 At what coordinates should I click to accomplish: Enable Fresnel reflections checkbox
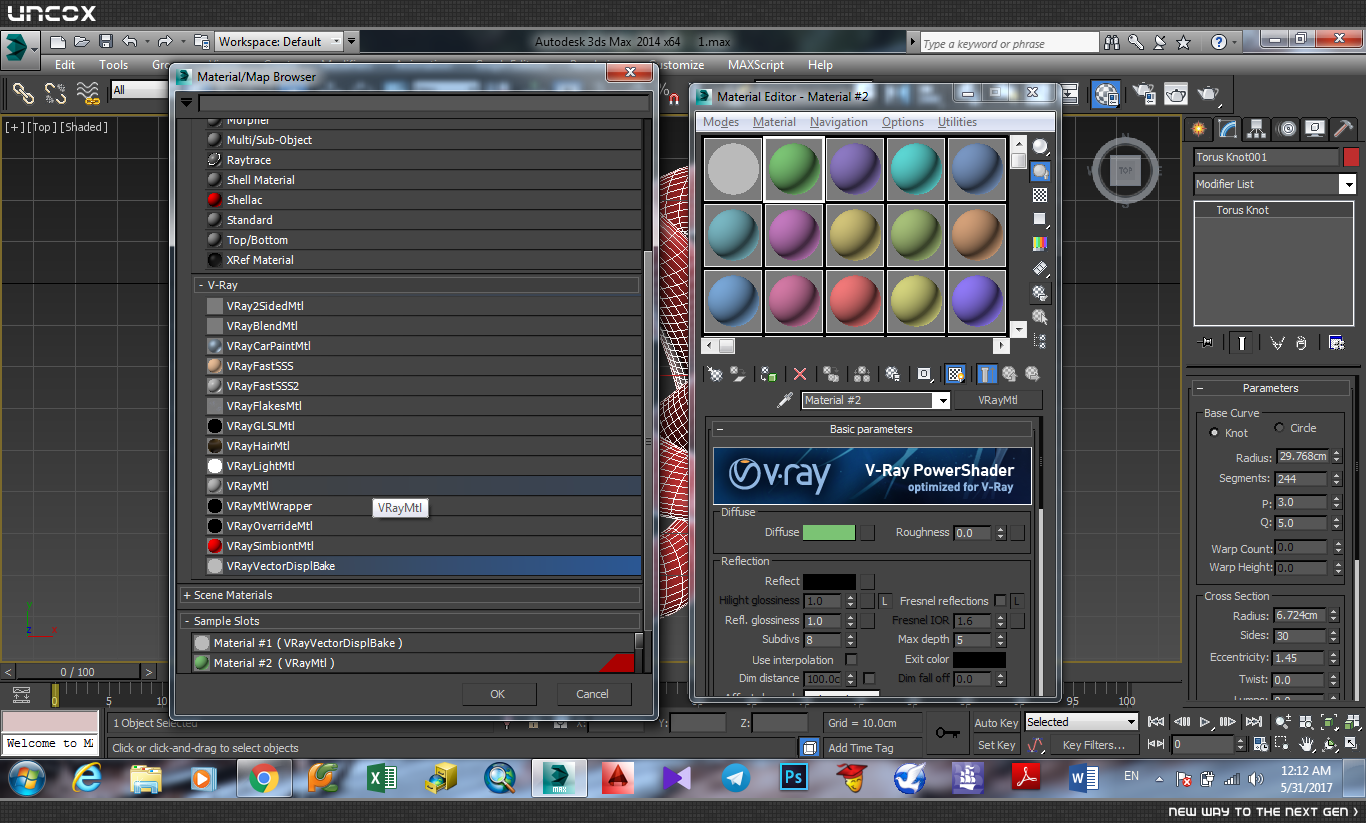1000,601
